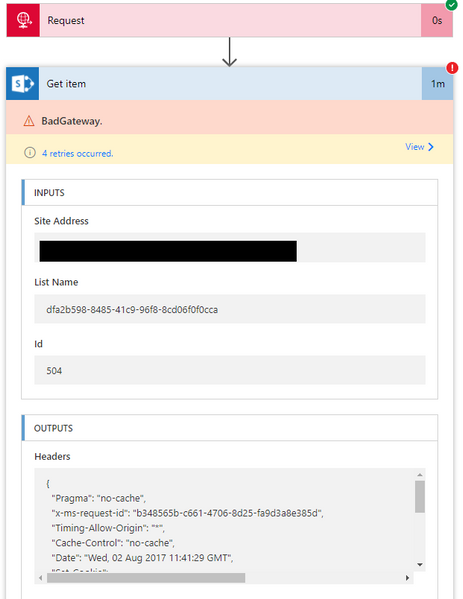Click the BadGateway warning triangle icon
Viewport: 463px width, 599px height.
pyautogui.click(x=29, y=121)
